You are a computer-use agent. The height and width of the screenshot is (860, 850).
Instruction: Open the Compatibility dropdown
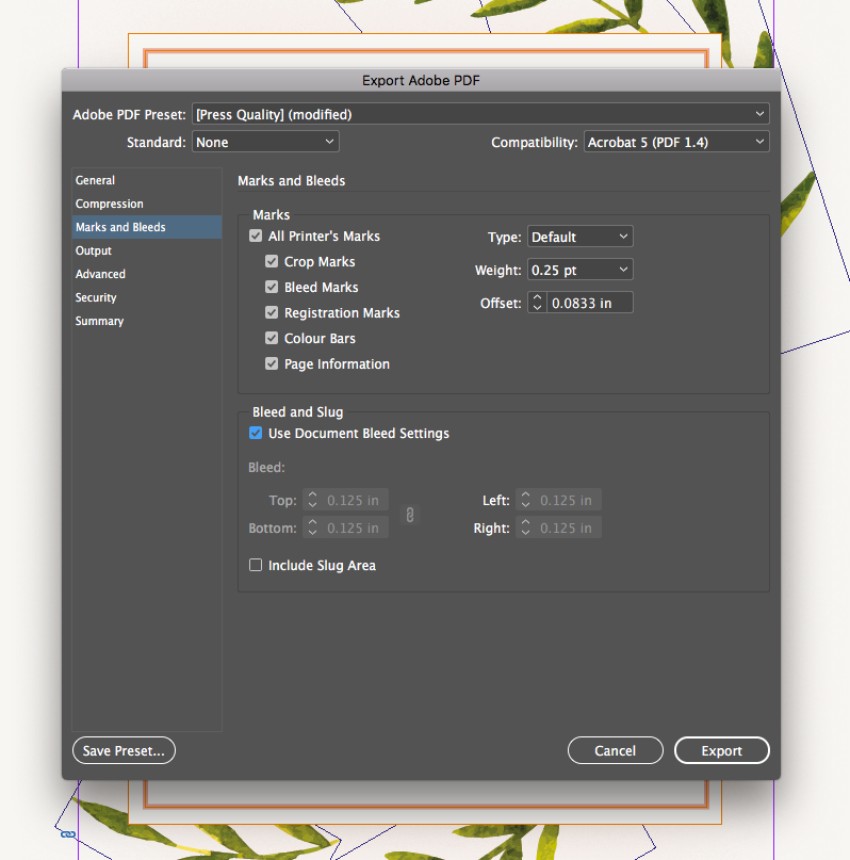click(x=676, y=143)
